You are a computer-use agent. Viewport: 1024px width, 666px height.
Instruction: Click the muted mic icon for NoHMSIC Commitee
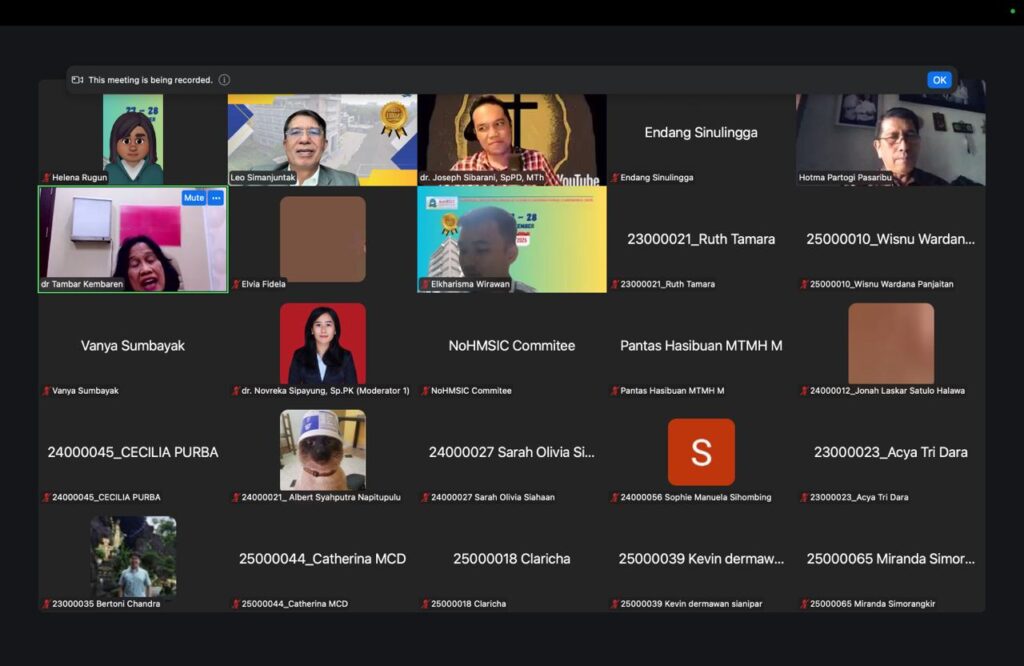pos(425,391)
